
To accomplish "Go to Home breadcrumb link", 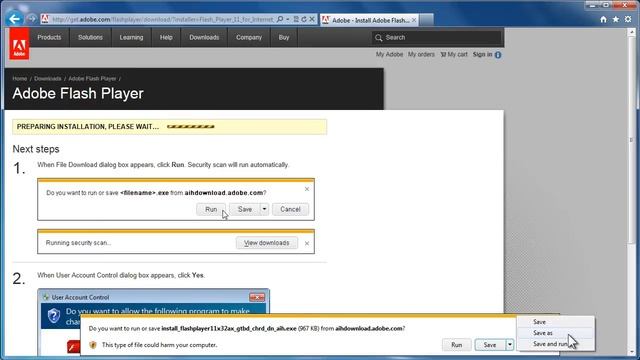I will pos(20,78).
